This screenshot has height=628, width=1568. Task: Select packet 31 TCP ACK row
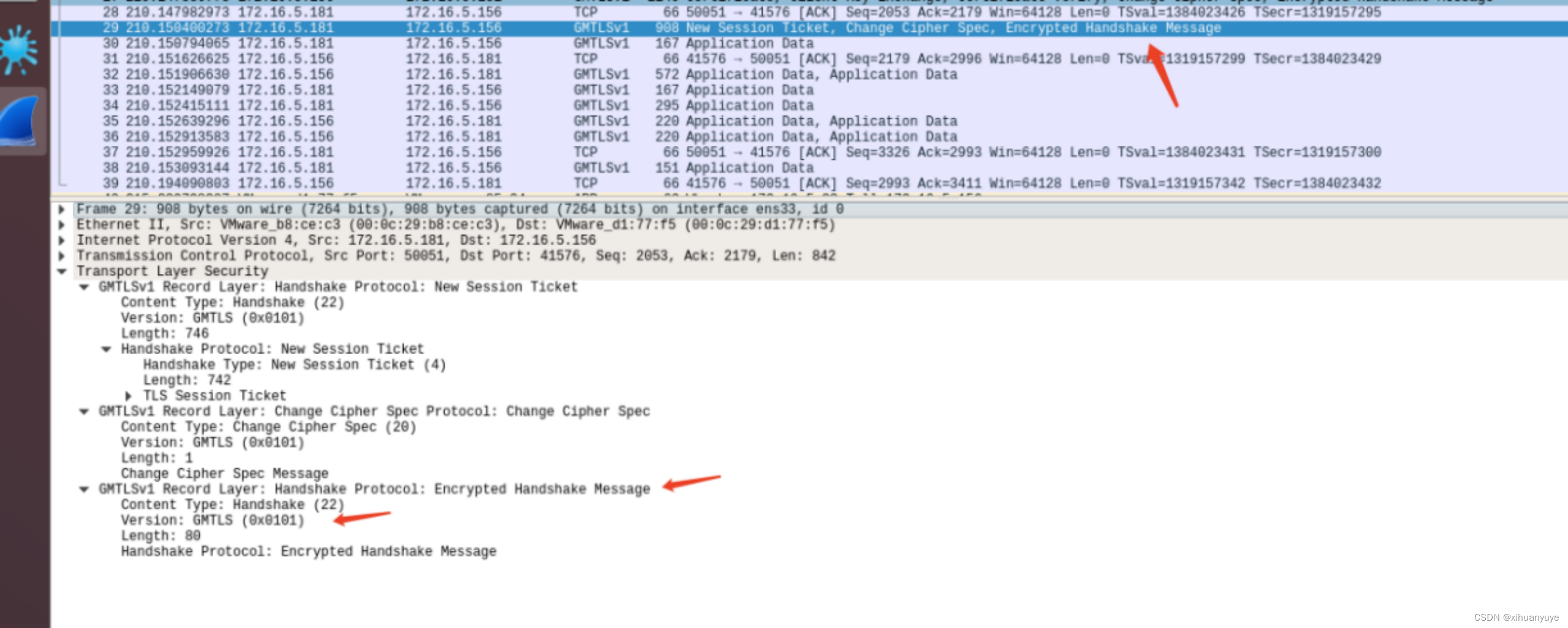[x=809, y=59]
